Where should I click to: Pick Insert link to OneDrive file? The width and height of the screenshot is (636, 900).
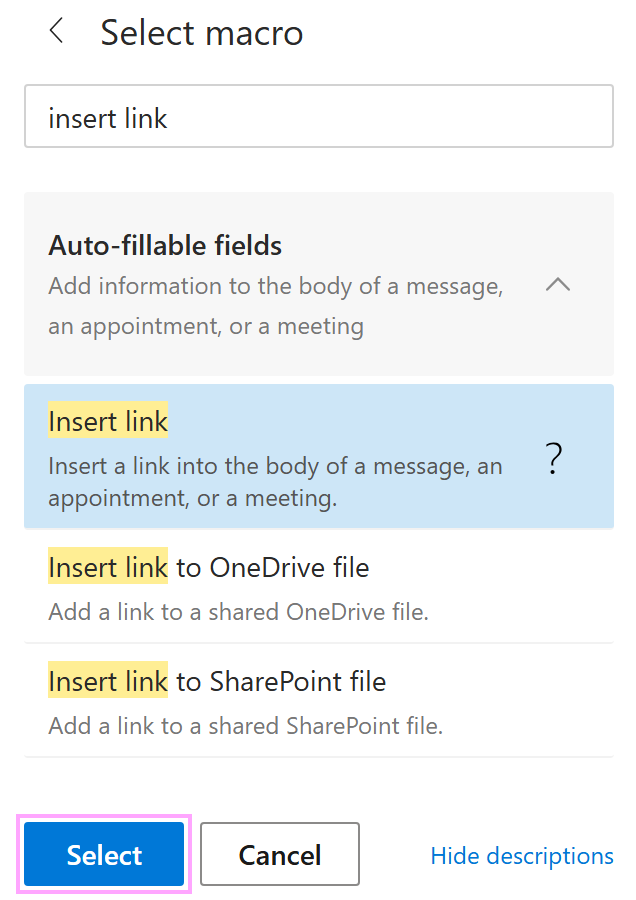208,567
